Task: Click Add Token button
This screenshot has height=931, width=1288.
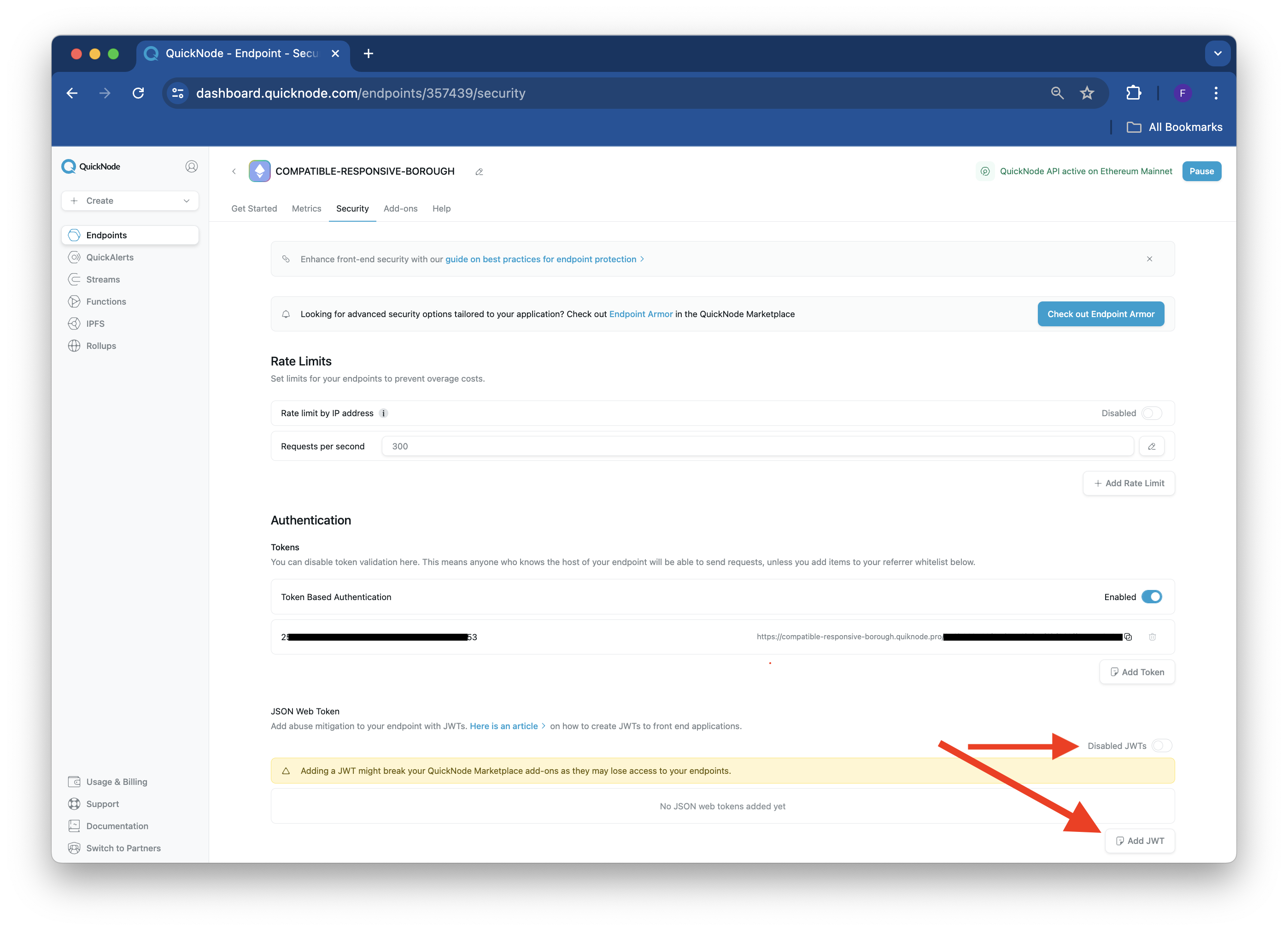Action: [1137, 672]
